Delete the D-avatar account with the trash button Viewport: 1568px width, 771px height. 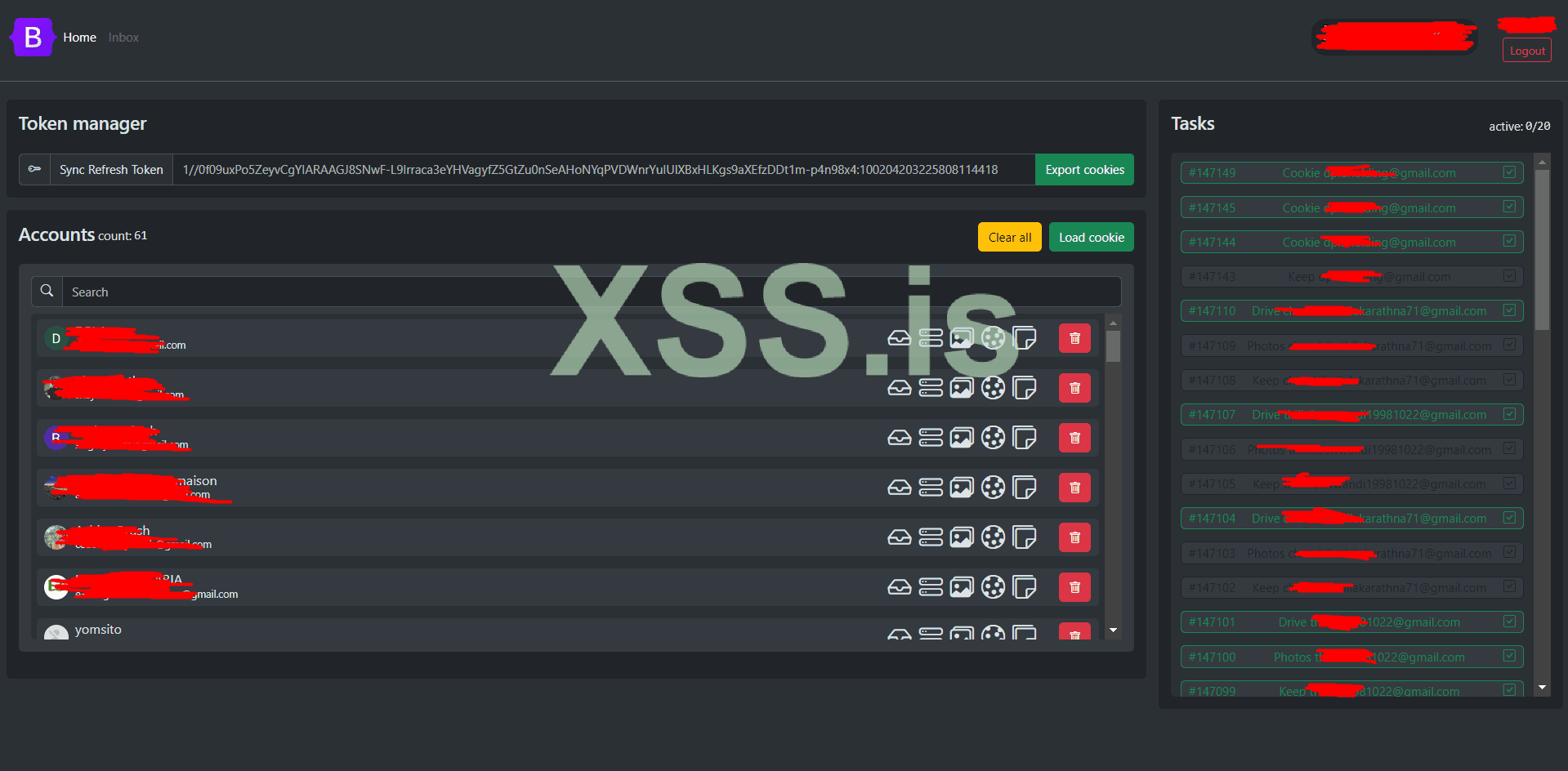click(x=1074, y=338)
